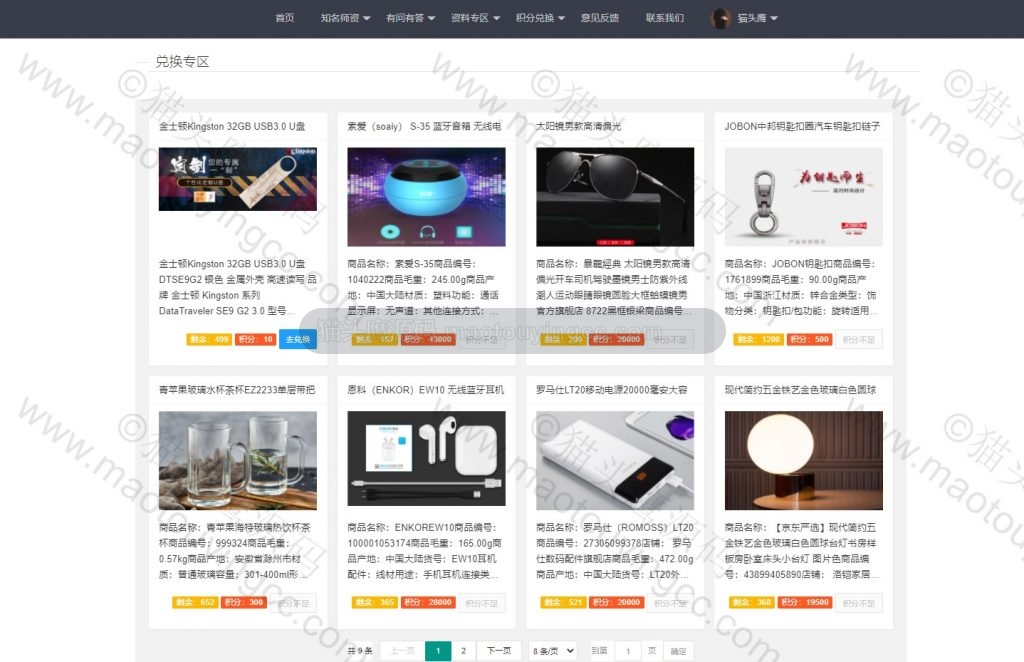Click the 积分: 10 points badge
The width and height of the screenshot is (1024, 662).
[256, 339]
